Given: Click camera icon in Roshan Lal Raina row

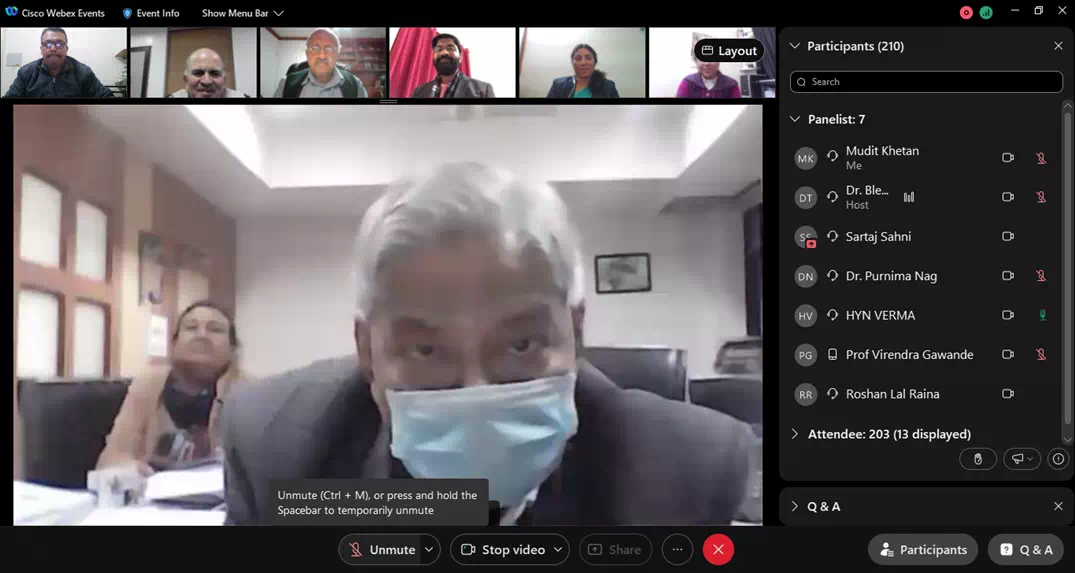Looking at the screenshot, I should tap(1008, 394).
